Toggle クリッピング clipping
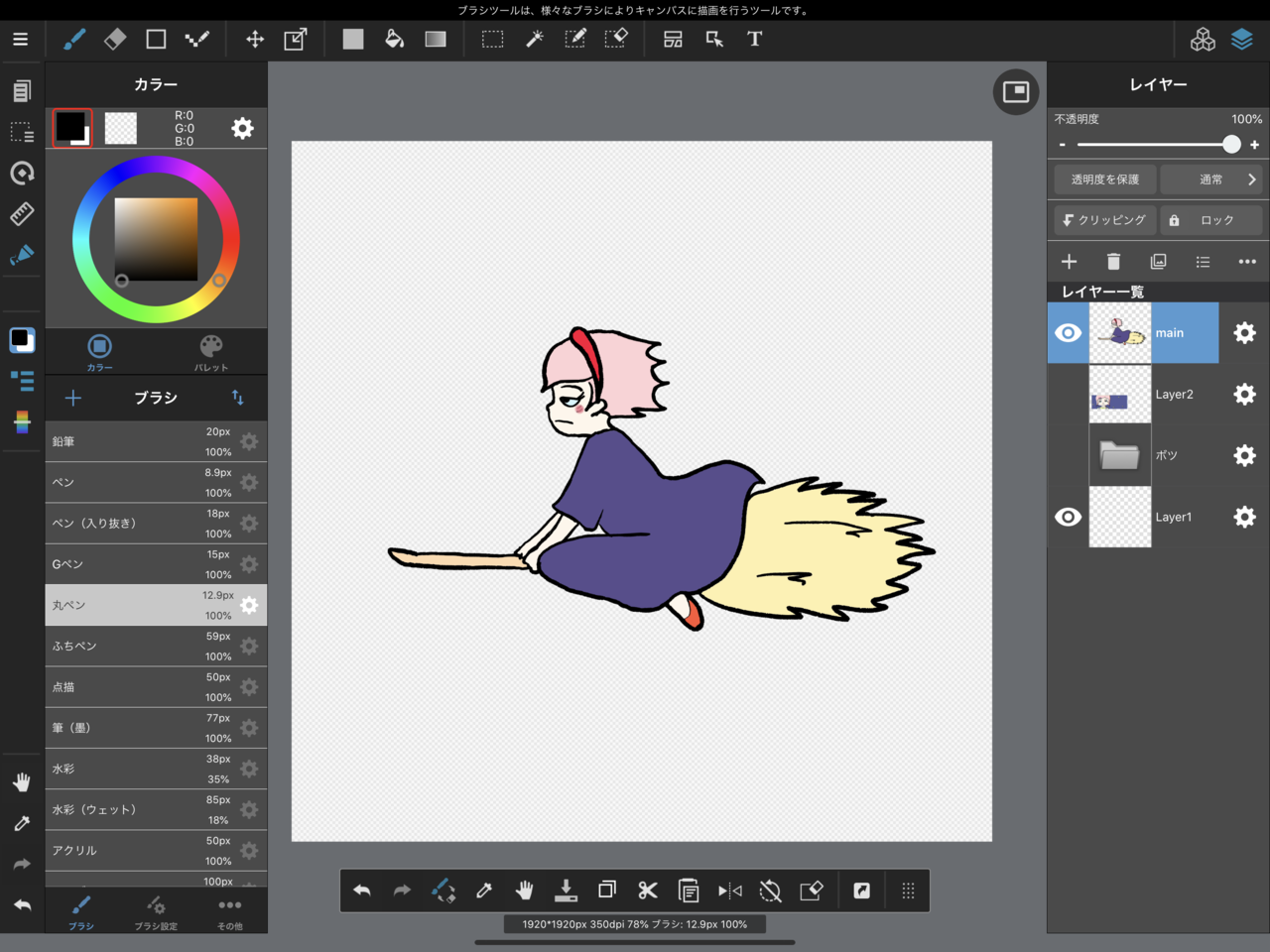Screen dimensions: 1270x952 (1105, 220)
